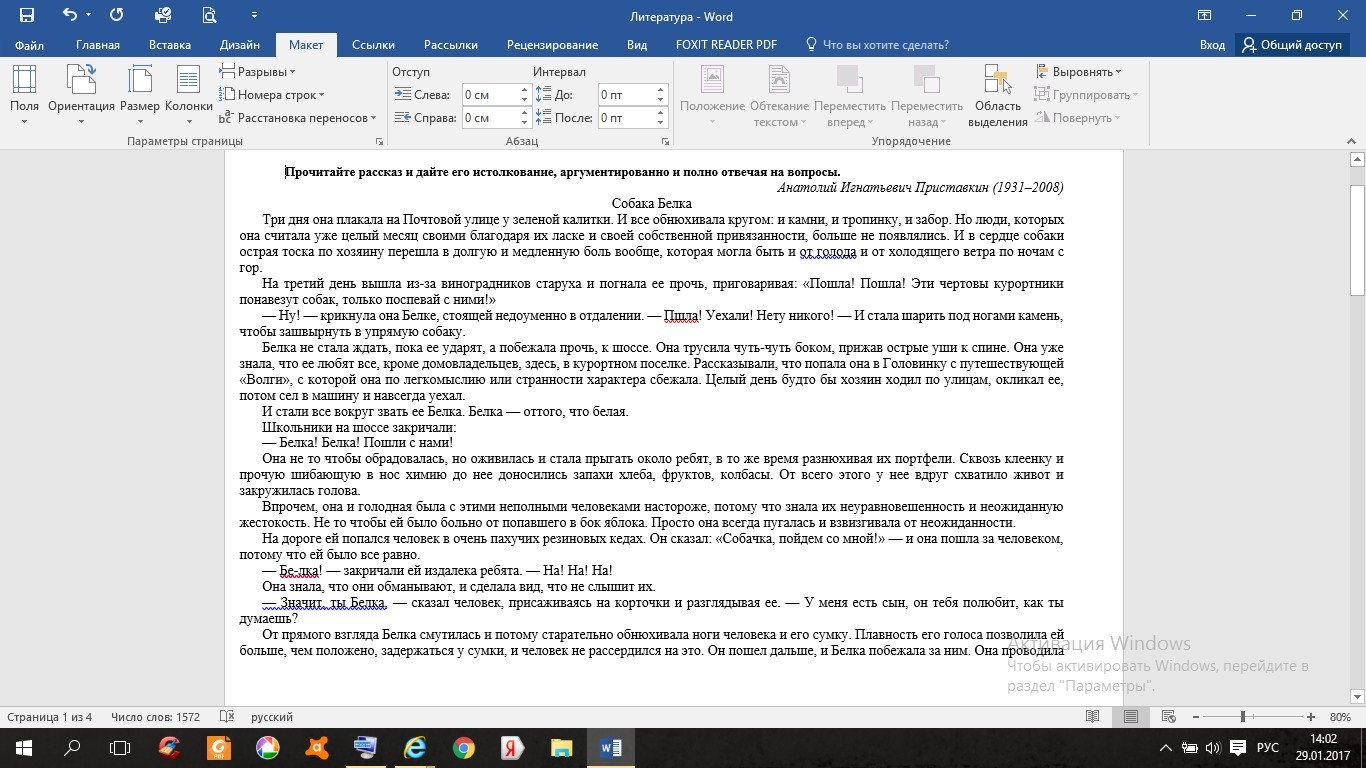This screenshot has width=1366, height=768.
Task: Switch to Web Layout view
Action: [1168, 717]
